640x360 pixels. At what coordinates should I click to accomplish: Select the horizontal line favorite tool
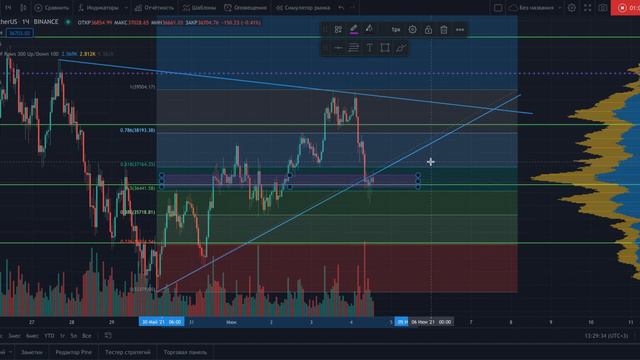(338, 48)
